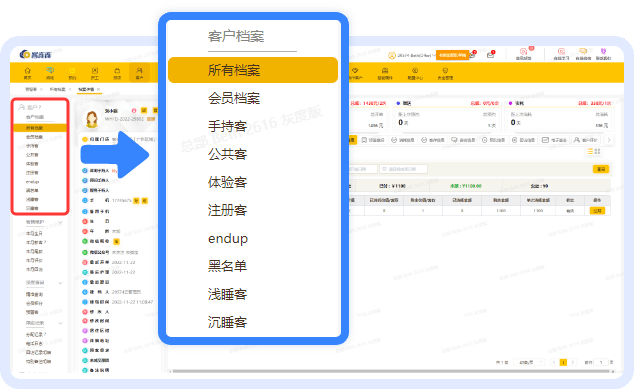Open the speech bubble icon tab in the record strip

[463, 140]
